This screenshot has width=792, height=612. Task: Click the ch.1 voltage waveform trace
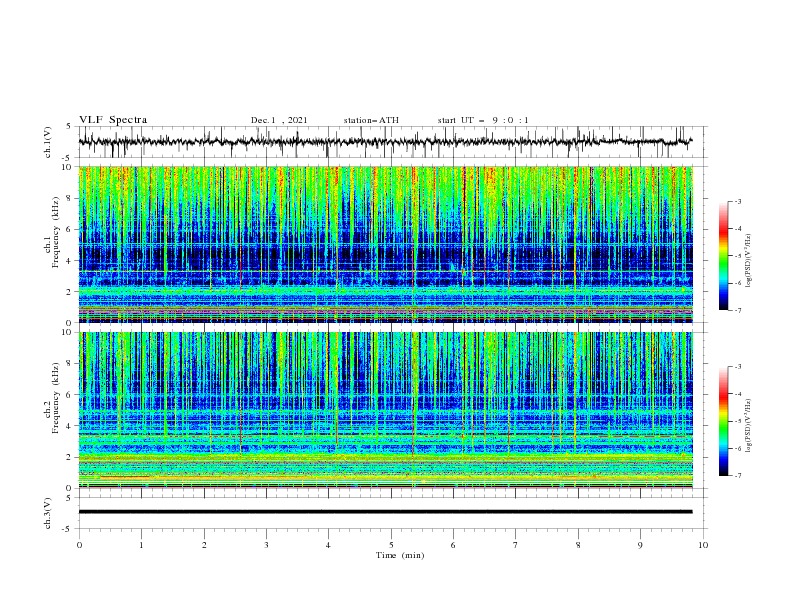pos(385,142)
